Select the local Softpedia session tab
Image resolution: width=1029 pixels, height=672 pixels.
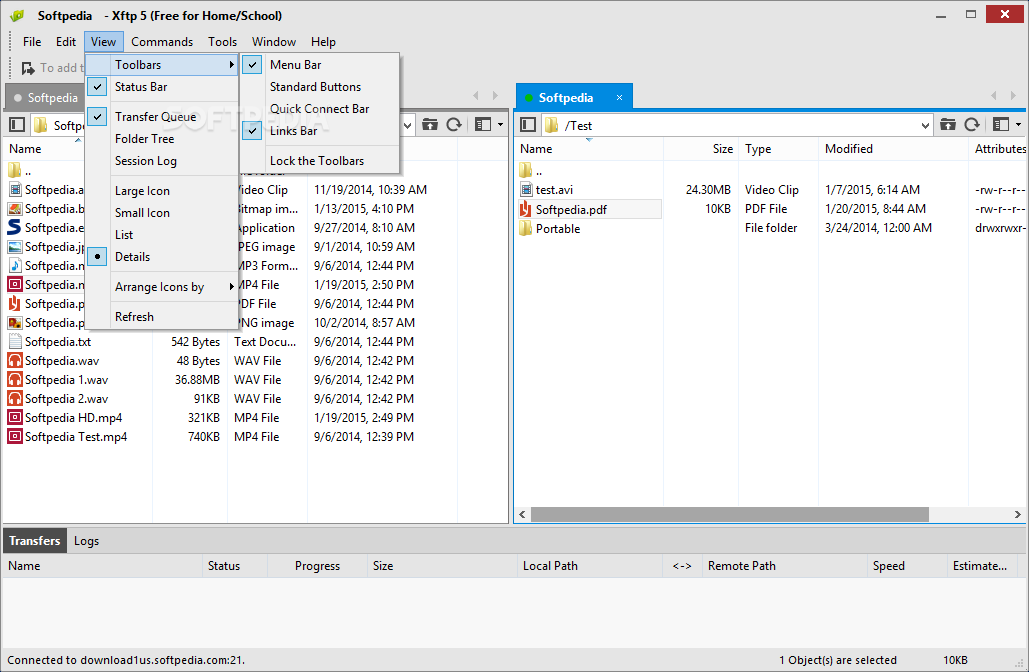coord(46,97)
